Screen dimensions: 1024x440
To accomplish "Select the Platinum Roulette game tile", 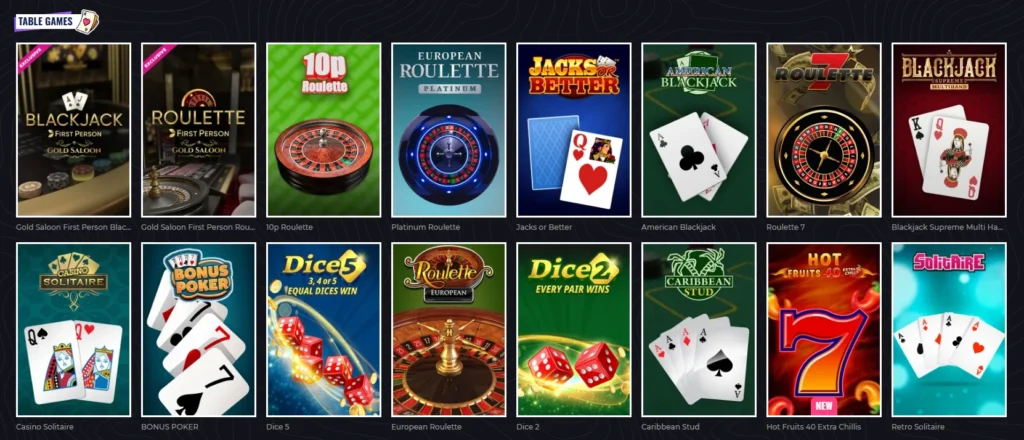I will pos(449,130).
